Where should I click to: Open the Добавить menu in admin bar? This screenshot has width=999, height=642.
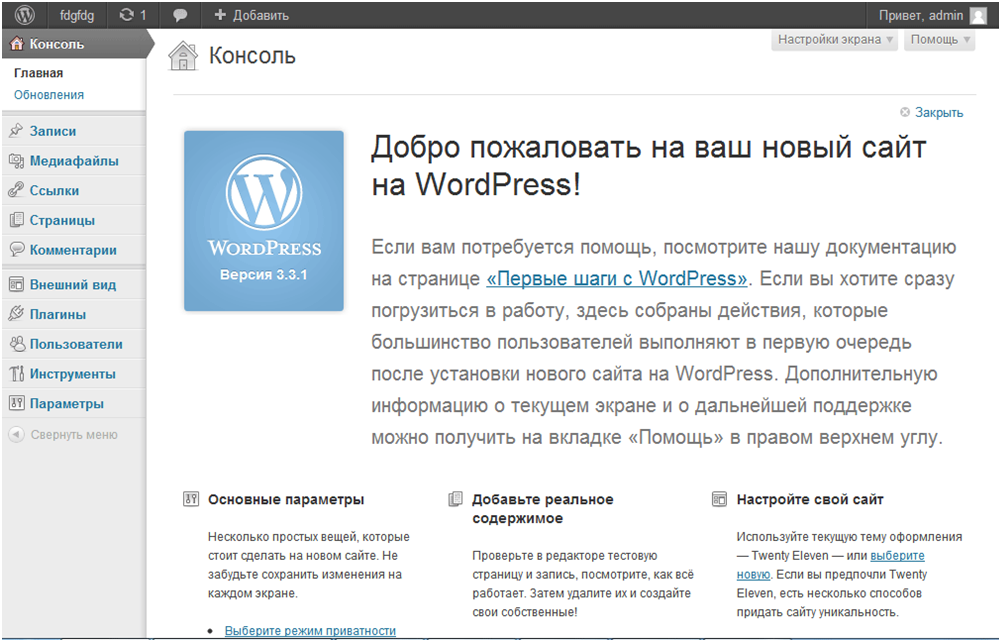(252, 15)
